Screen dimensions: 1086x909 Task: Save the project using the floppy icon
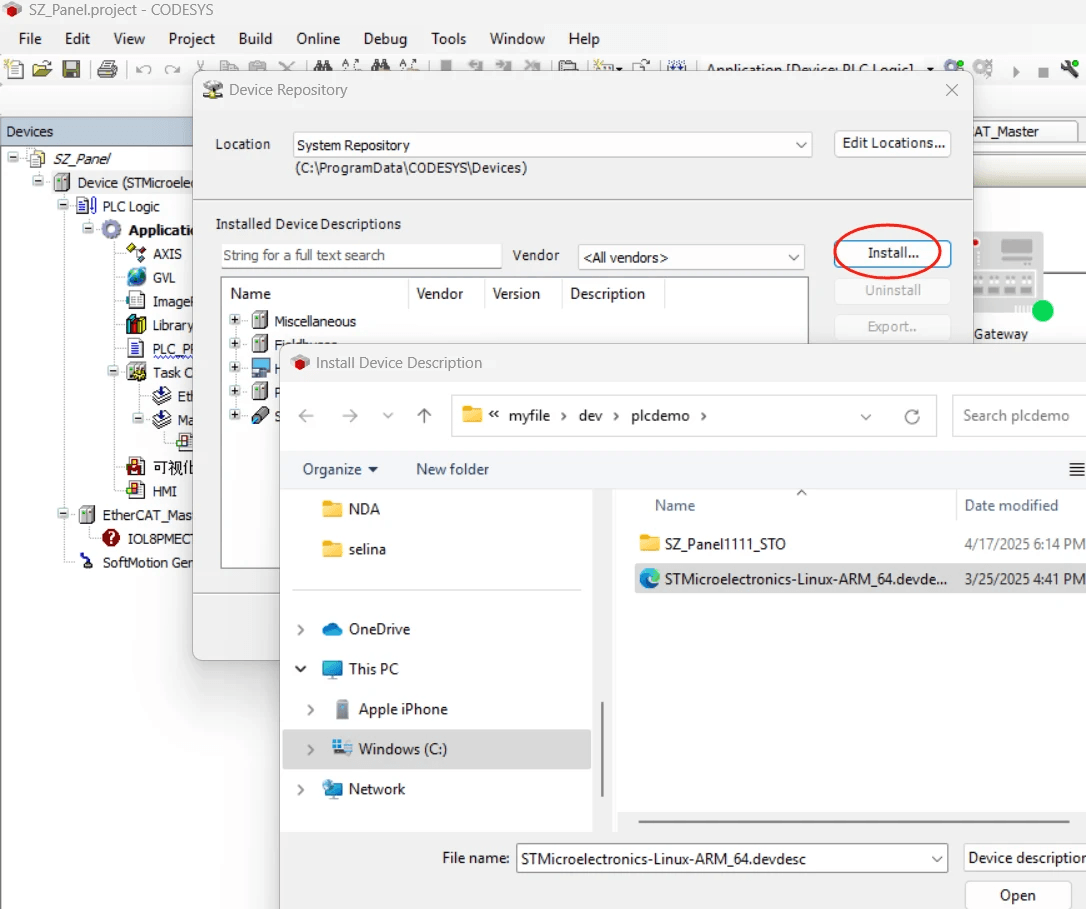point(71,69)
